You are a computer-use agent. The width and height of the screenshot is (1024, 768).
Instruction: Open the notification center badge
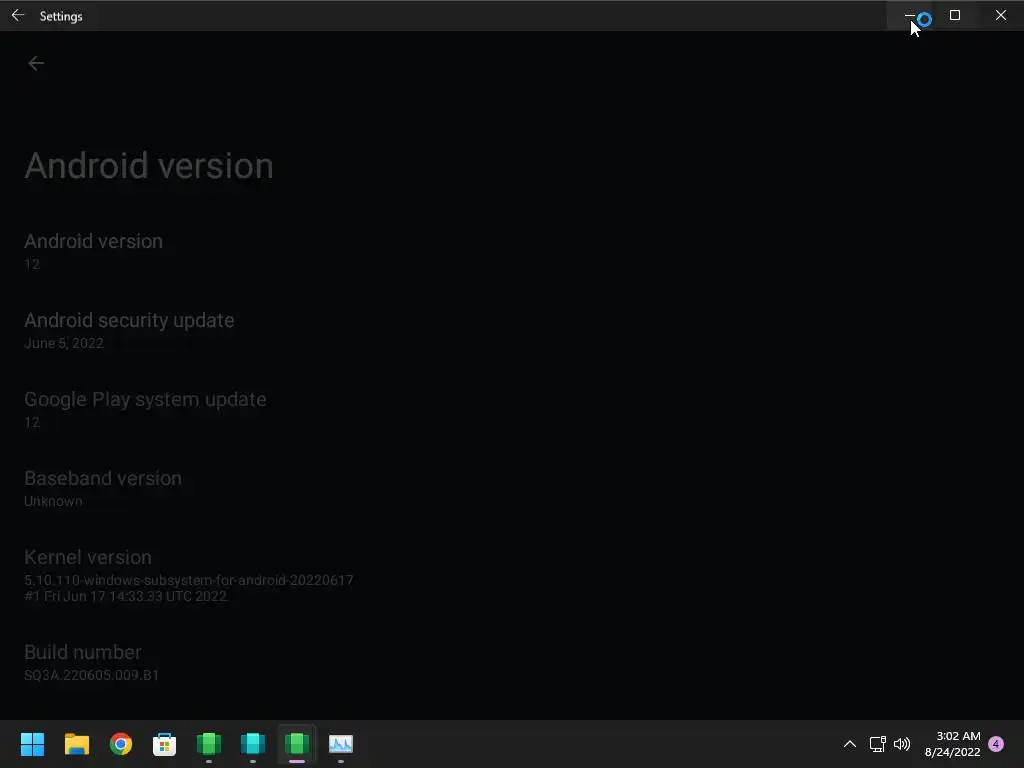(996, 744)
